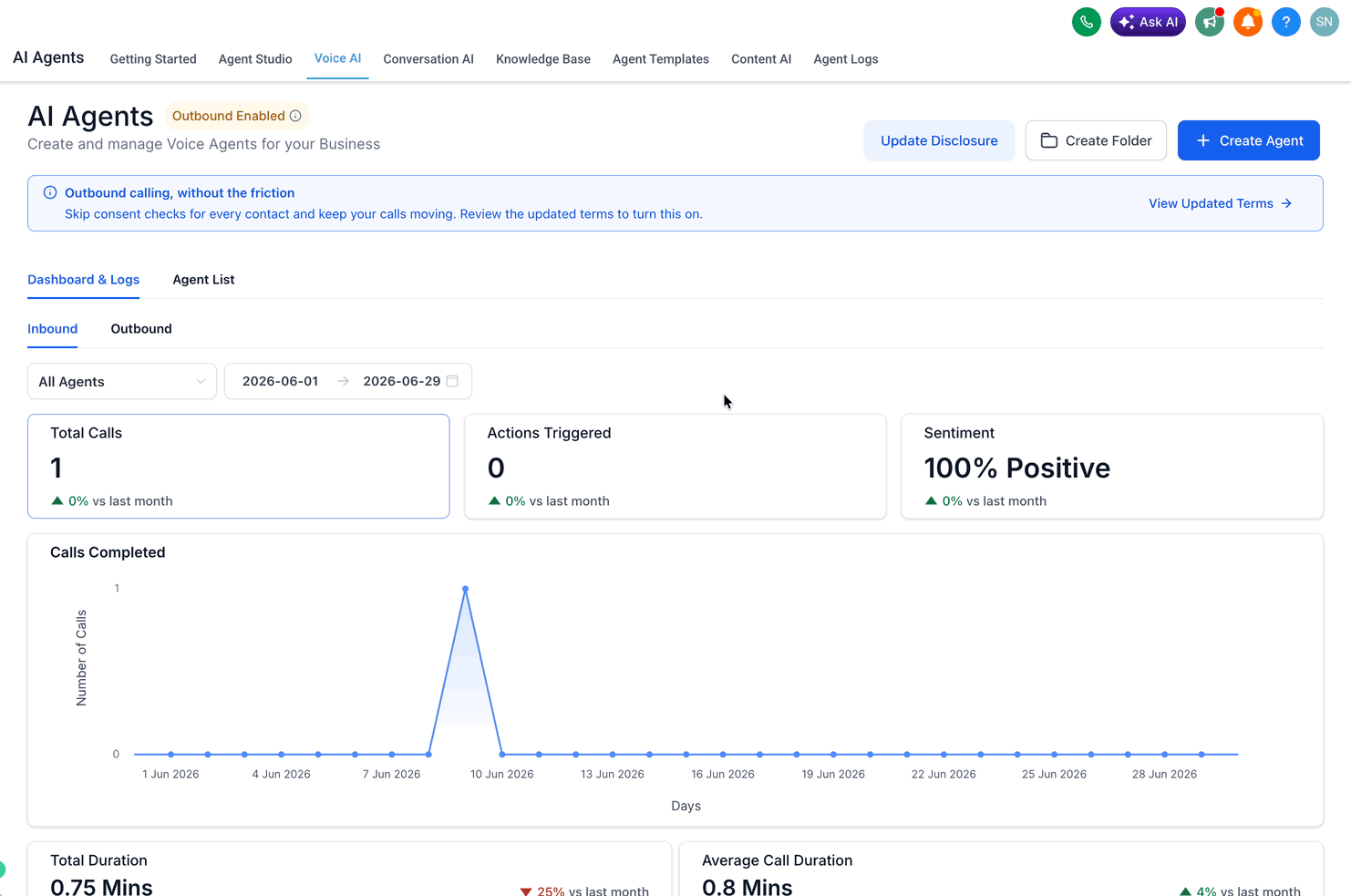Expand the All Agents dropdown
The height and width of the screenshot is (896, 1351).
click(x=122, y=381)
